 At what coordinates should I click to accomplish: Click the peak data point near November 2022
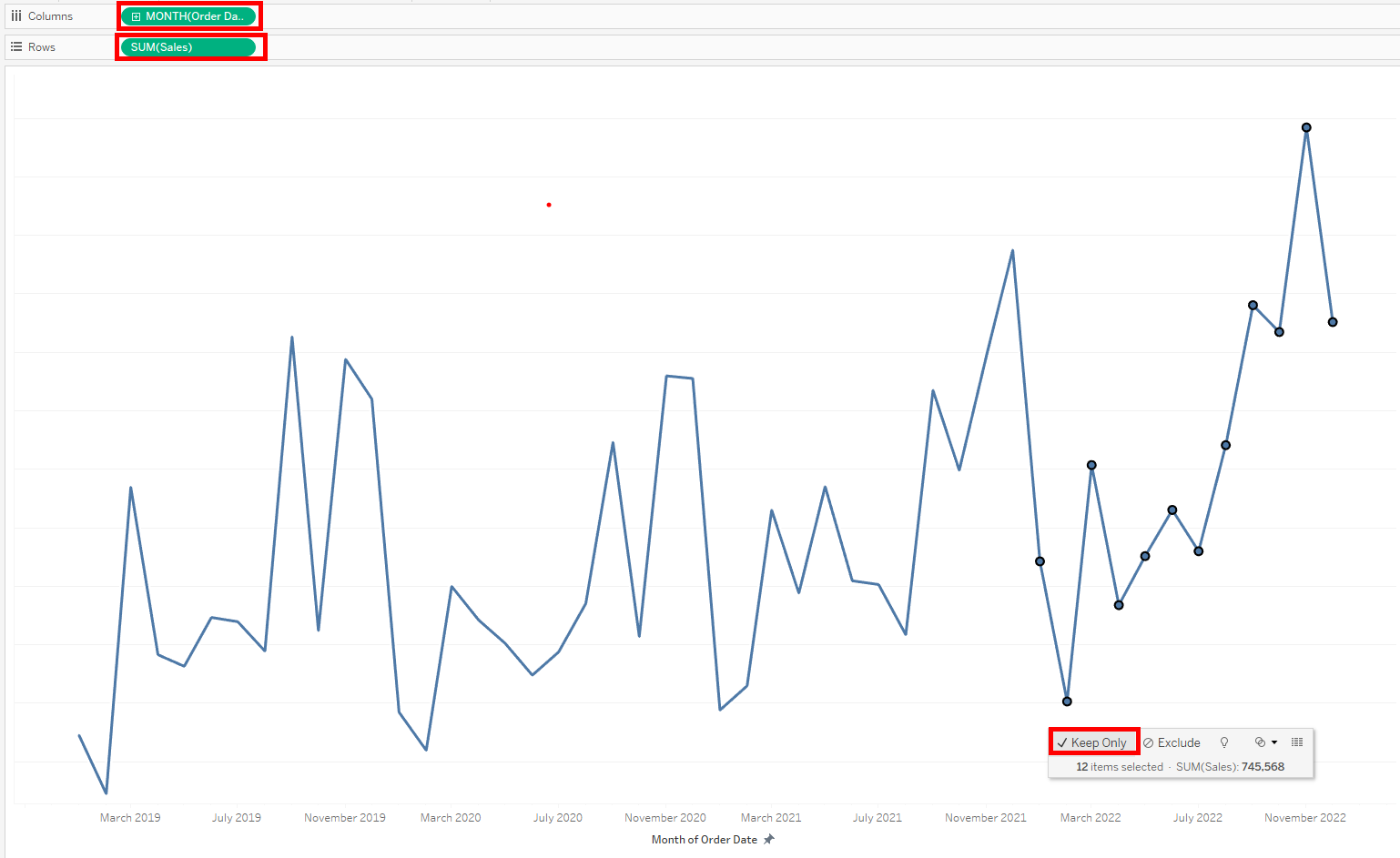(x=1306, y=127)
